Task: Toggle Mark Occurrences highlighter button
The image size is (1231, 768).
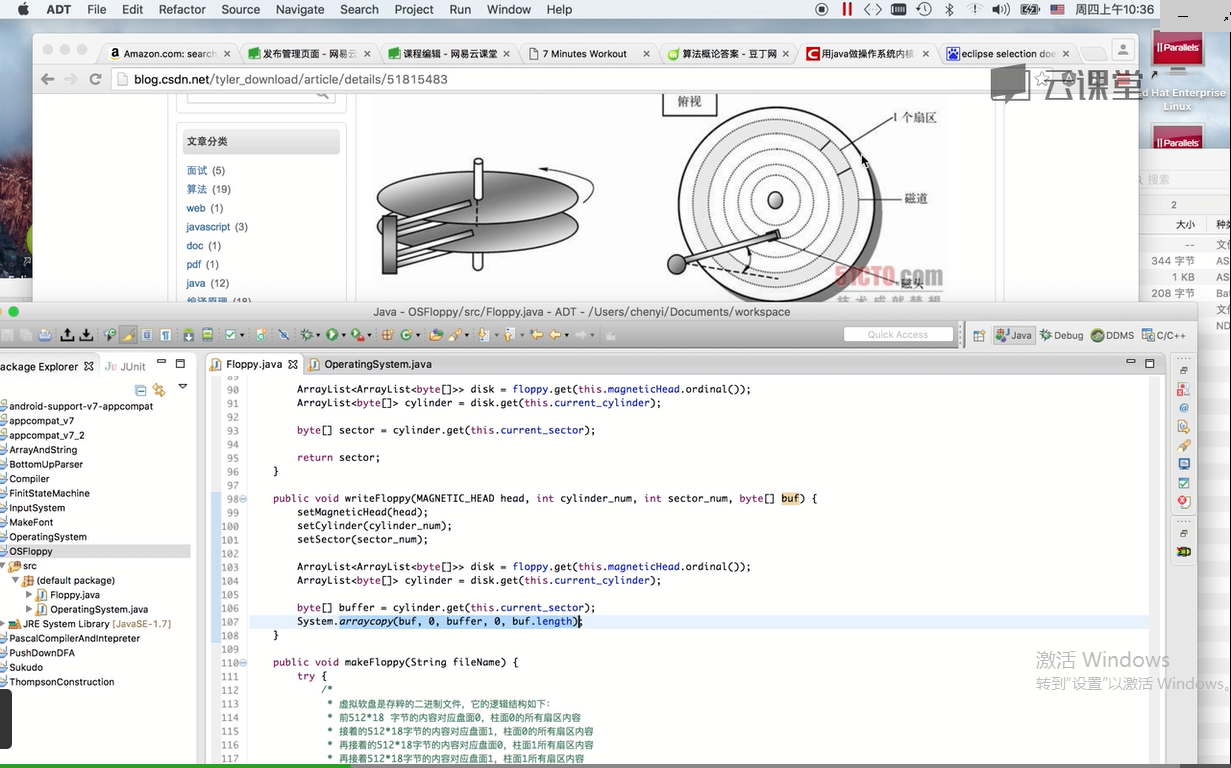Action: click(128, 335)
